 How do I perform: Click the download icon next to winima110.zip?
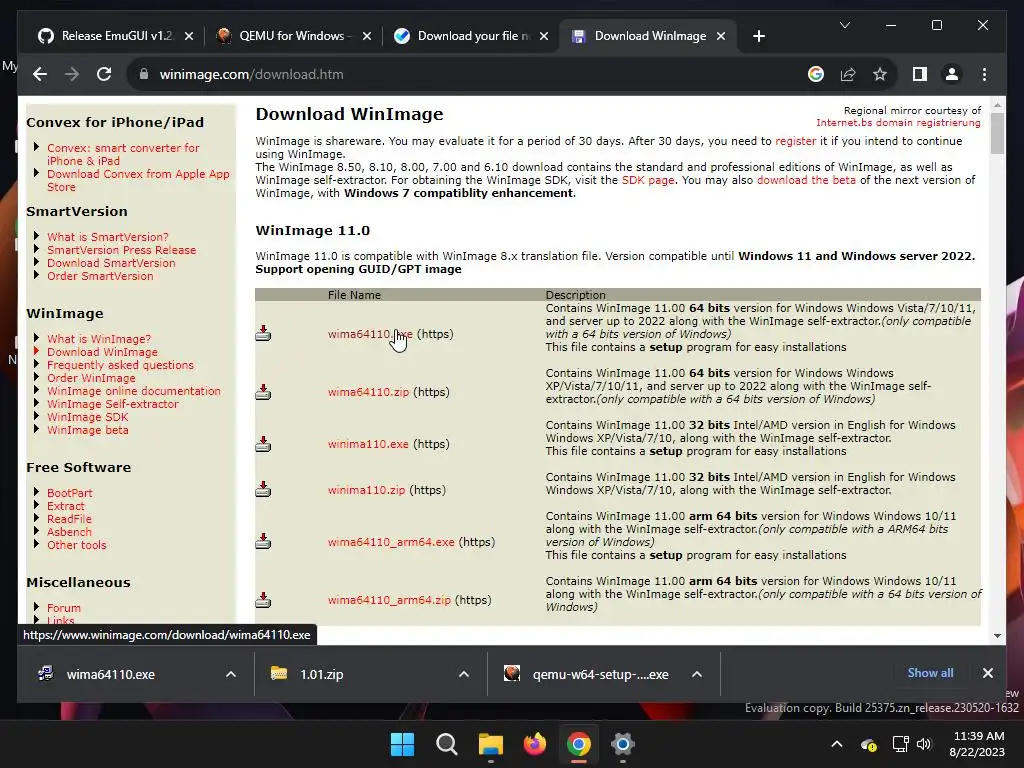[263, 489]
